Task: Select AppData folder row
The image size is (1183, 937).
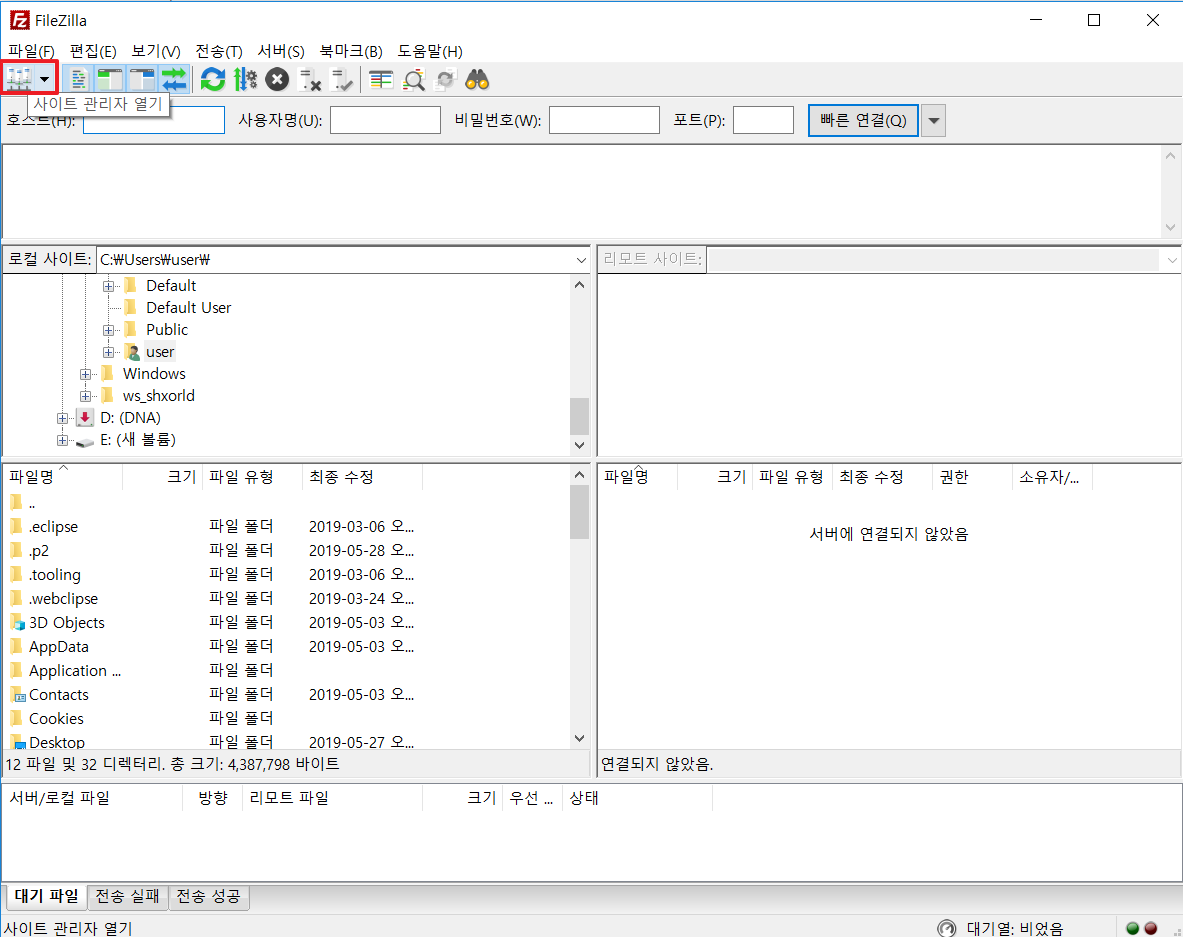Action: click(x=287, y=647)
